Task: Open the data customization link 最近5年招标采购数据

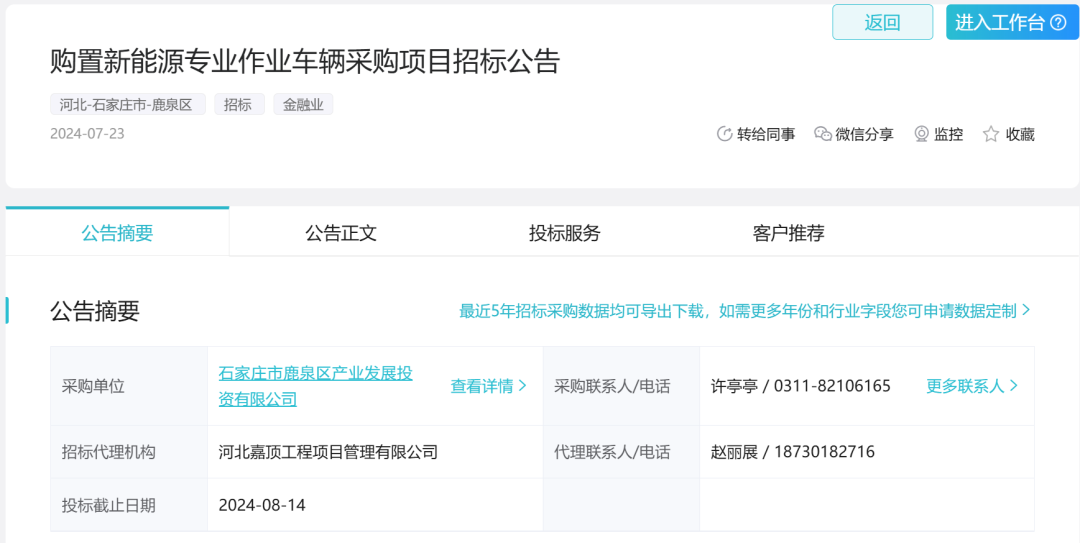Action: (745, 311)
